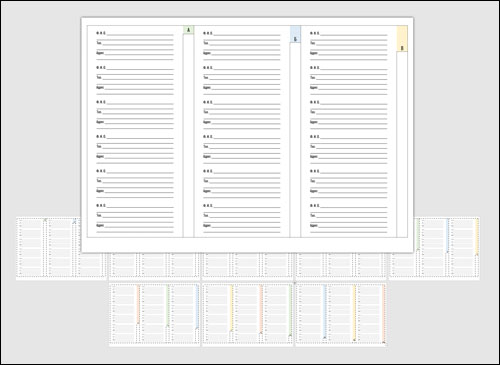This screenshot has height=365, width=500.
Task: Open the fourth thumbnail in the upper thumbnail row
Action: click(x=341, y=266)
